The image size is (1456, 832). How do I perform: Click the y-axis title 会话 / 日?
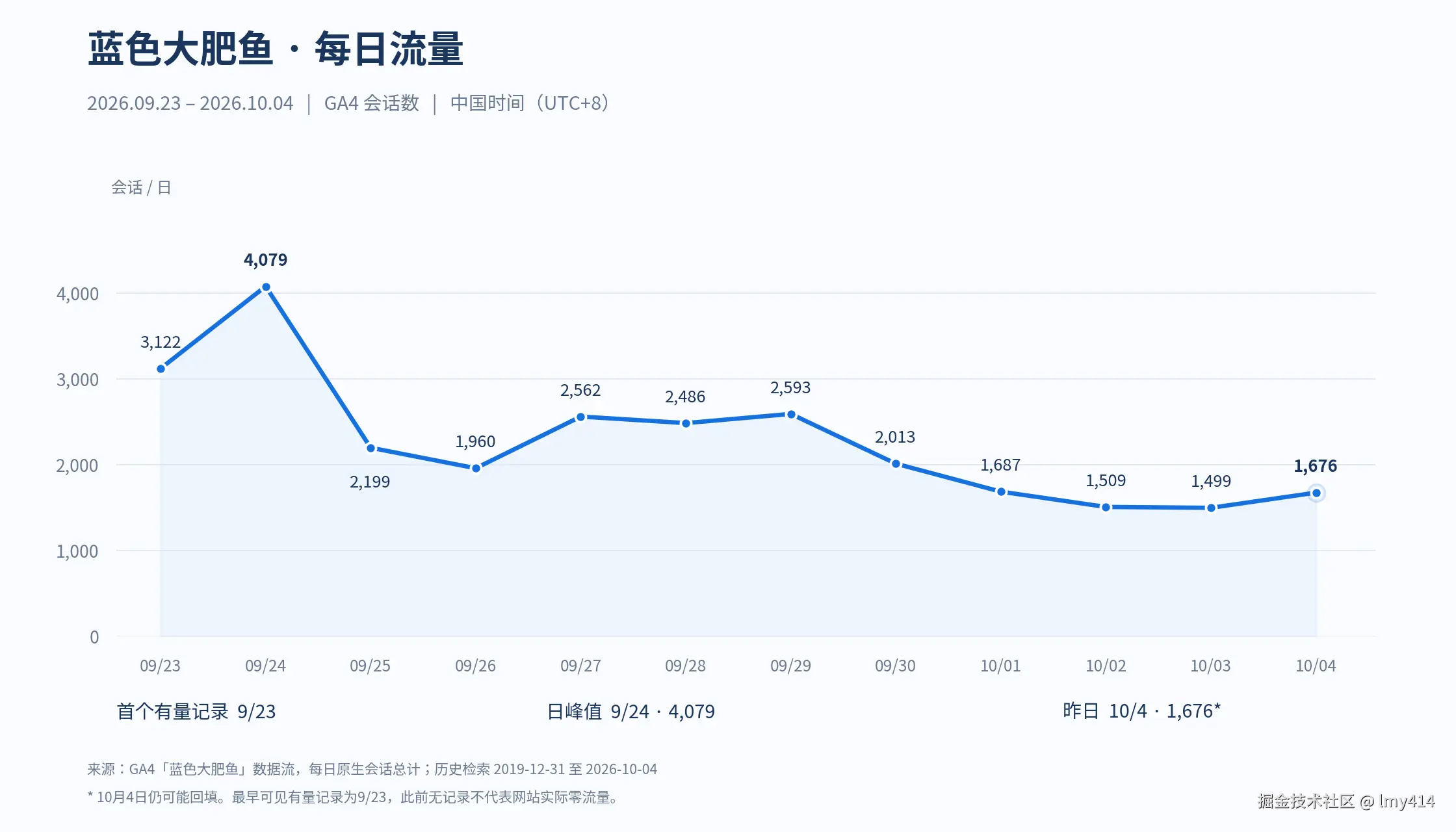tap(141, 188)
